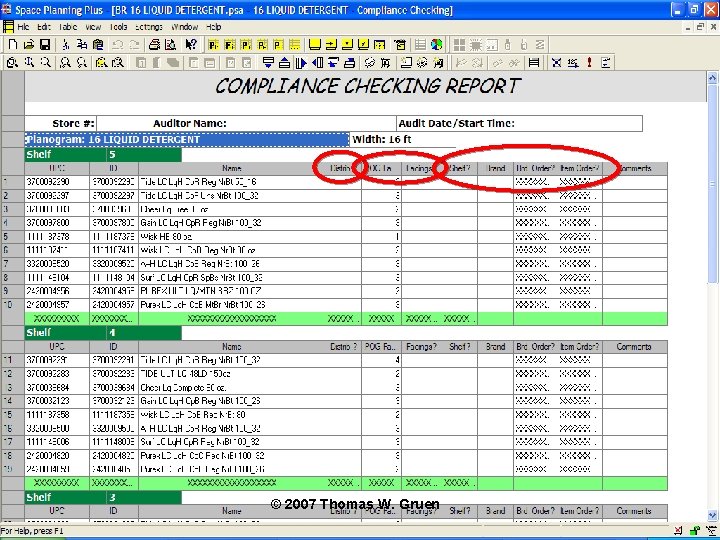This screenshot has height=540, width=720.
Task: Click the Name column header under Shelf 4
Action: (231, 347)
